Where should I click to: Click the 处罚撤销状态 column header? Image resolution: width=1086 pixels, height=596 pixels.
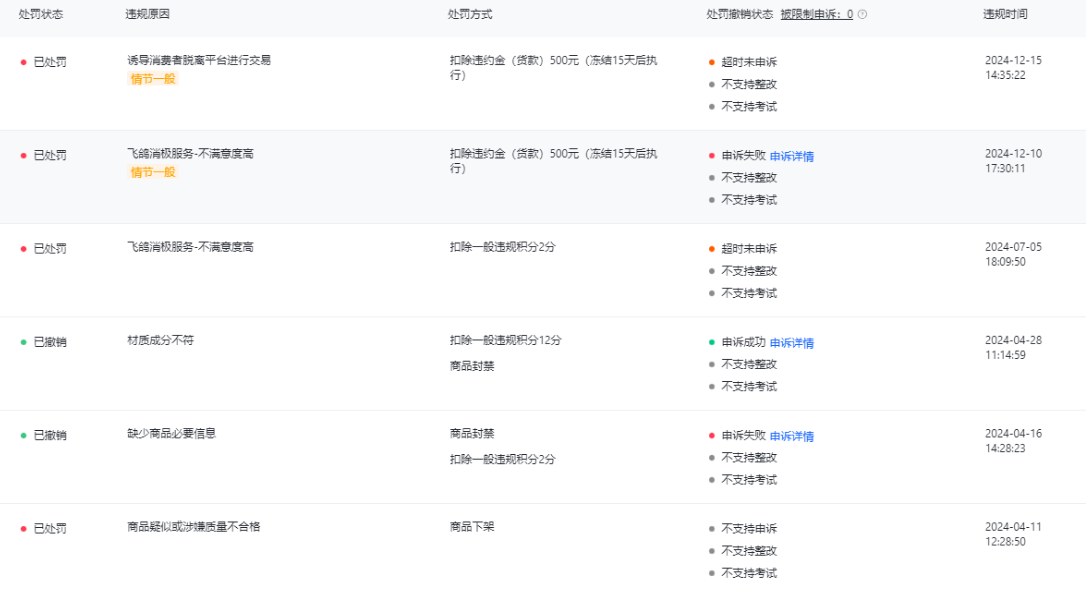[x=739, y=14]
